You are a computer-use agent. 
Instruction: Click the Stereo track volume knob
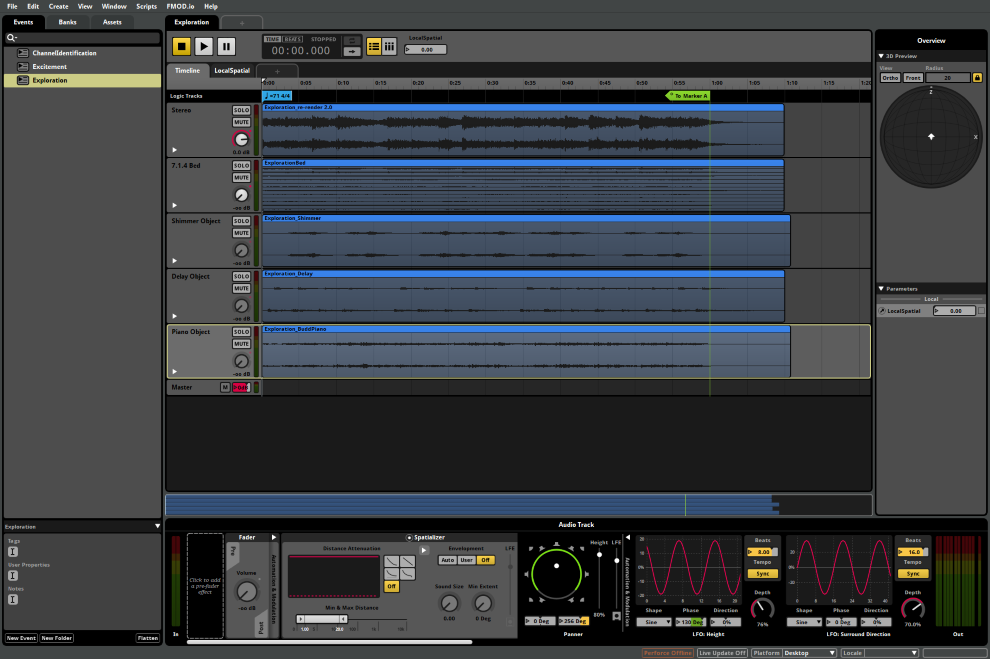point(241,140)
